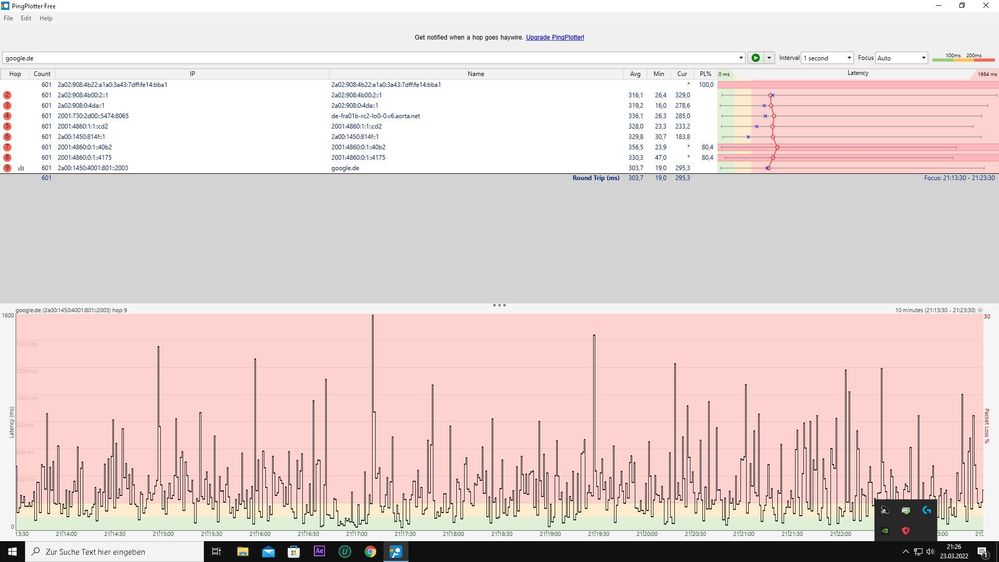Click the NVIDIA icon in tray overflow

click(x=885, y=530)
